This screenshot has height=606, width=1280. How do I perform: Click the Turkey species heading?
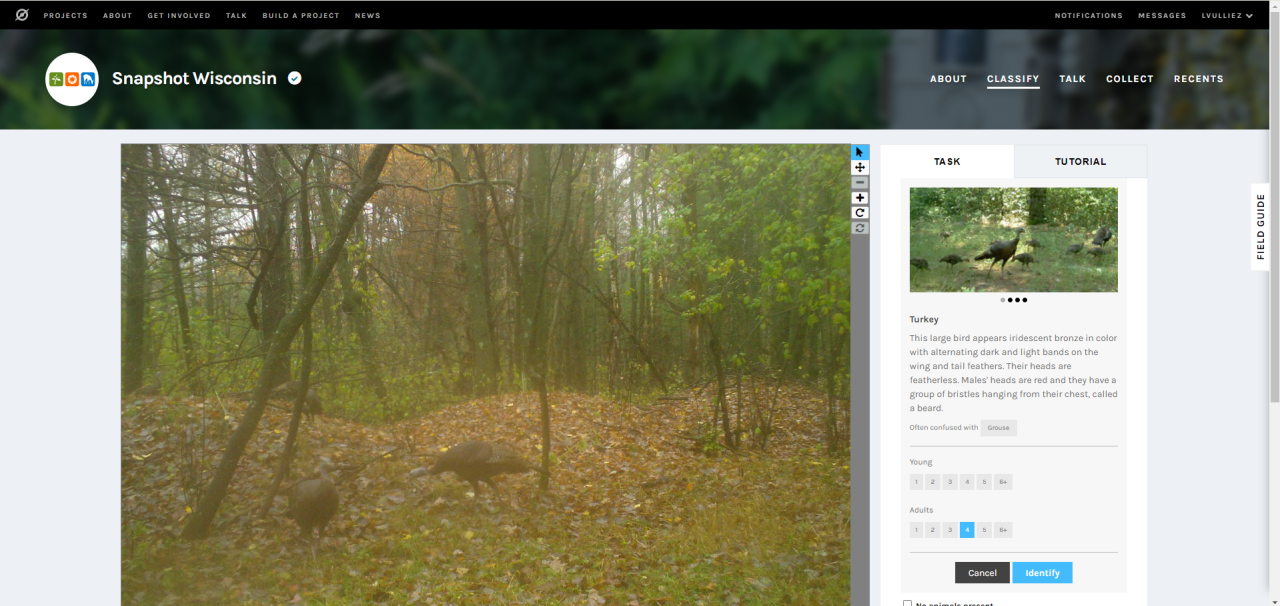(x=924, y=320)
